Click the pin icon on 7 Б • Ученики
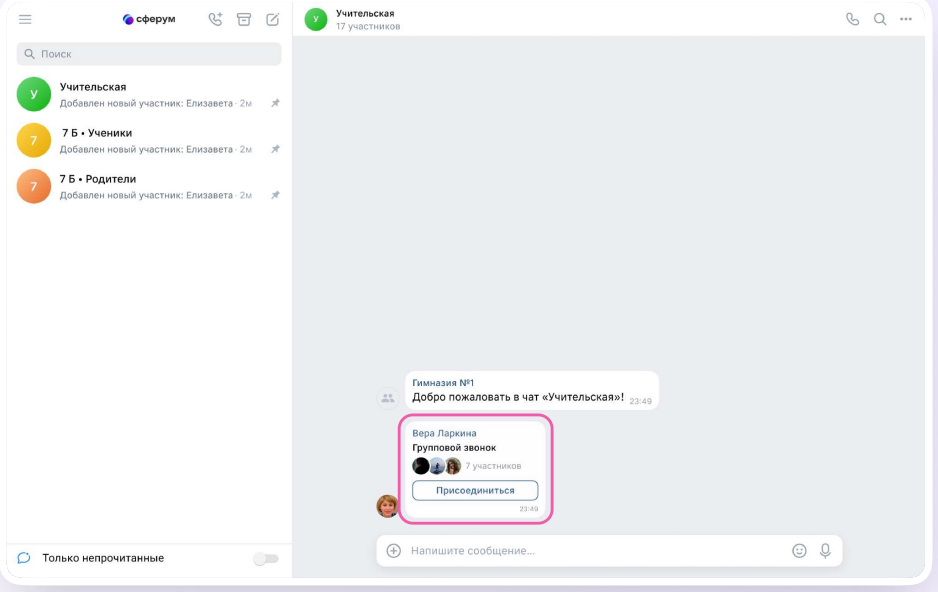This screenshot has height=592, width=938. 275,149
